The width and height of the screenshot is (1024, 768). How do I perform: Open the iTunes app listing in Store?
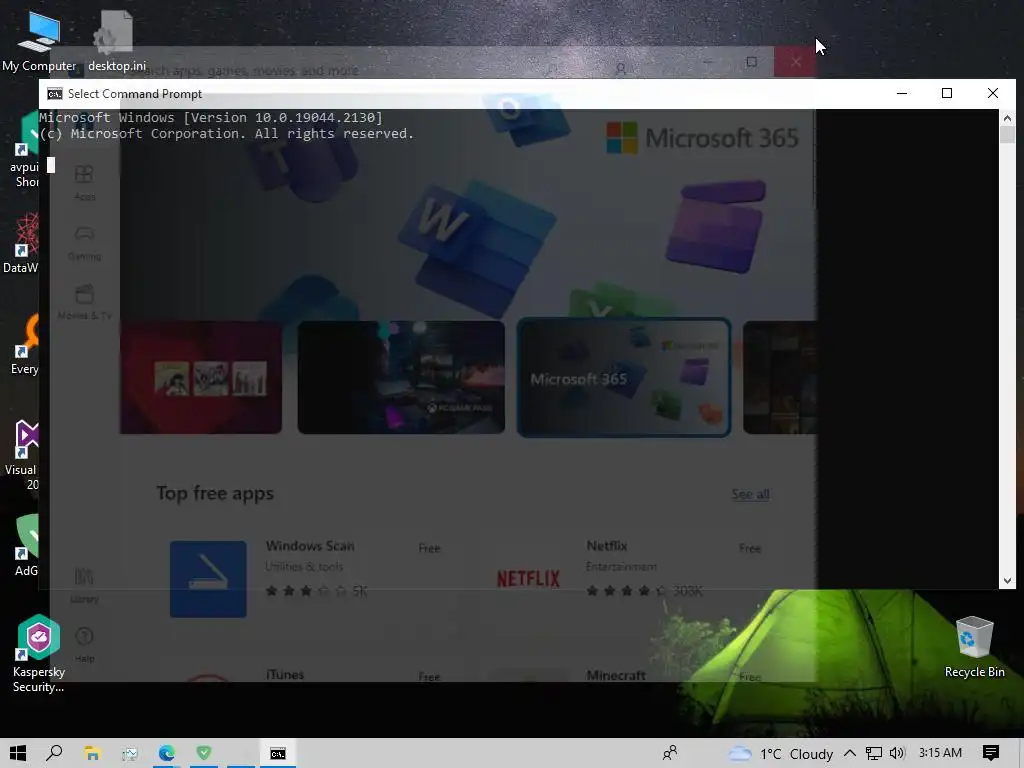(x=285, y=674)
